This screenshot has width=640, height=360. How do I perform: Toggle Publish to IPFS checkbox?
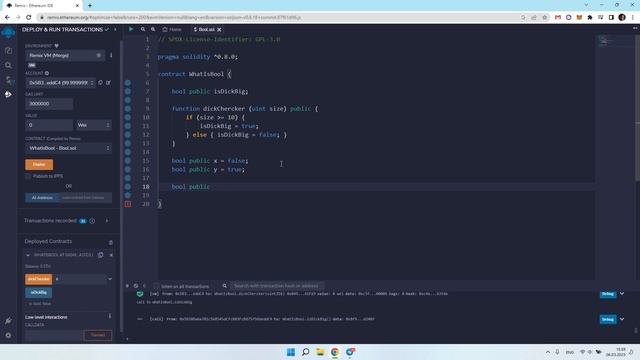[x=28, y=176]
